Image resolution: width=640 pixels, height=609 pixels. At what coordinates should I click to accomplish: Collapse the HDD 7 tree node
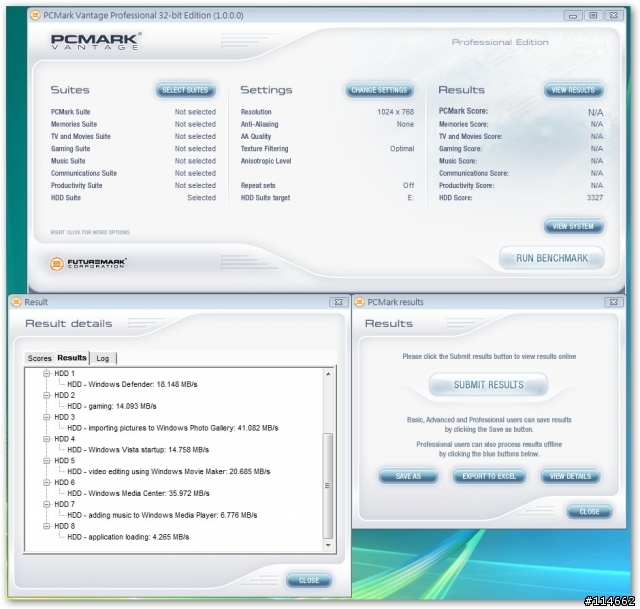click(47, 505)
